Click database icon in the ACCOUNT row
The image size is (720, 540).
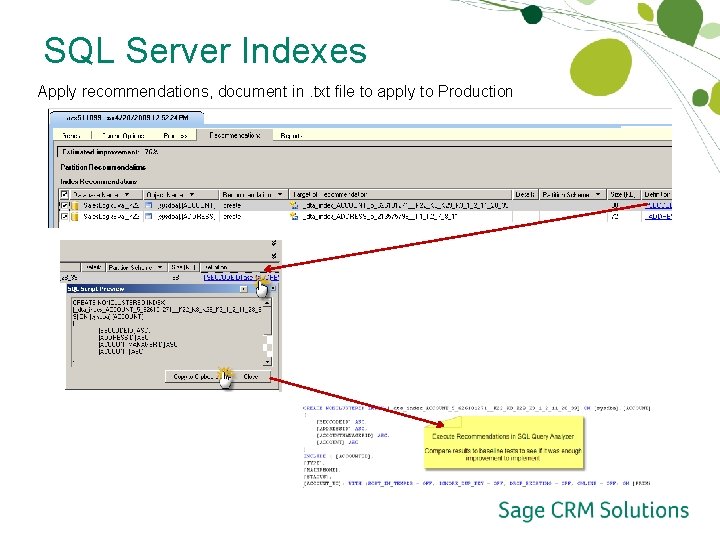click(75, 206)
